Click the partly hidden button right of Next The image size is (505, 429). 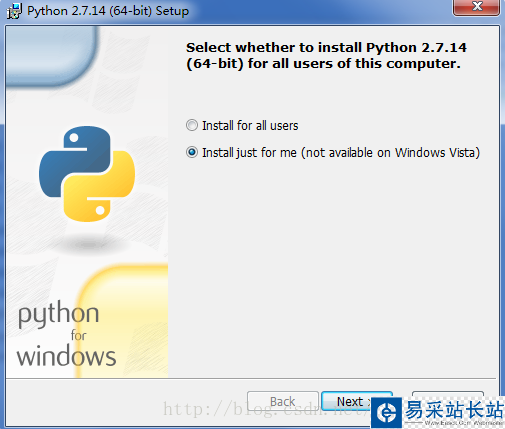[x=448, y=394]
